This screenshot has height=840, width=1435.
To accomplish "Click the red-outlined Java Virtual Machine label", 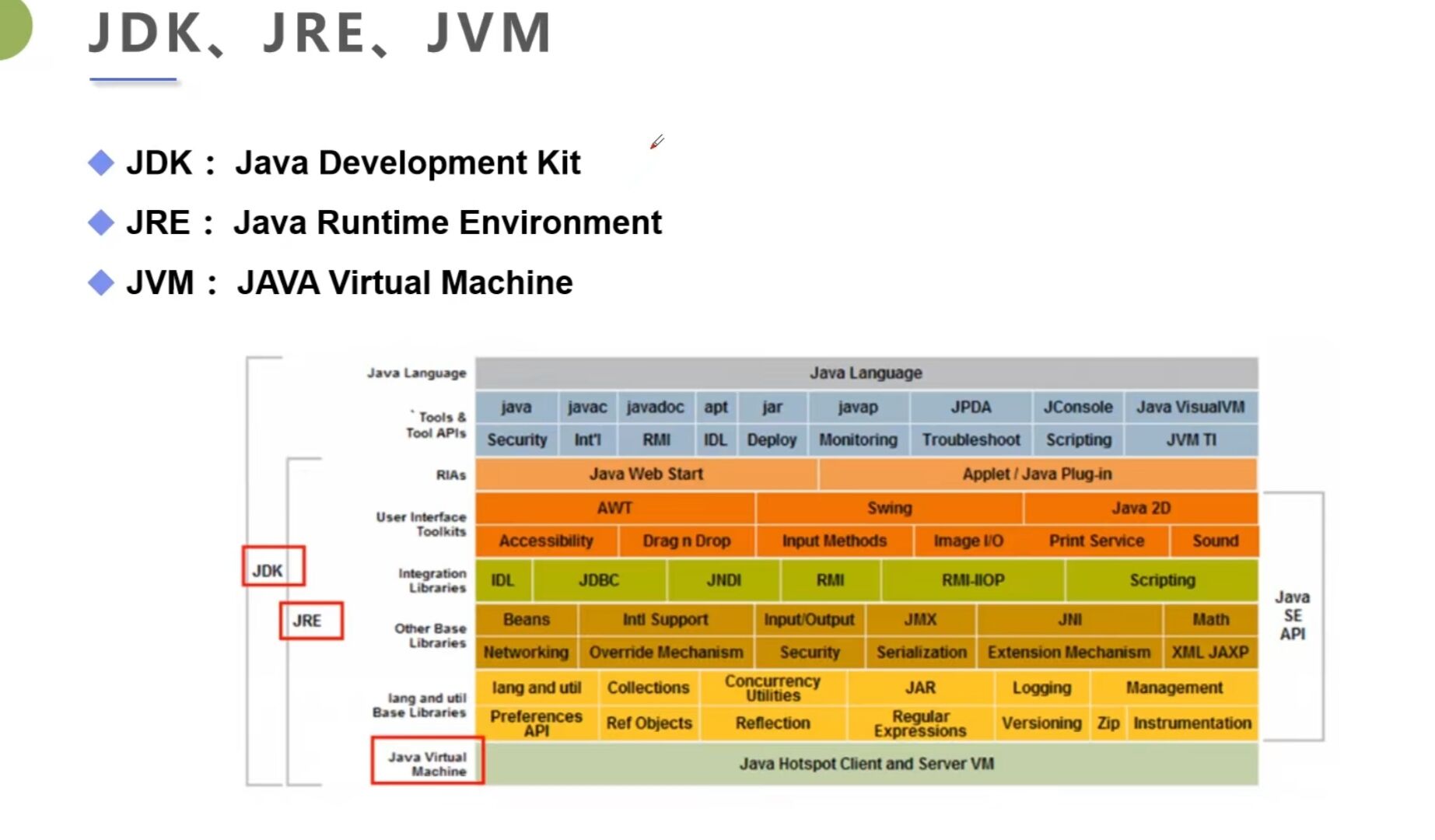I will (x=427, y=761).
